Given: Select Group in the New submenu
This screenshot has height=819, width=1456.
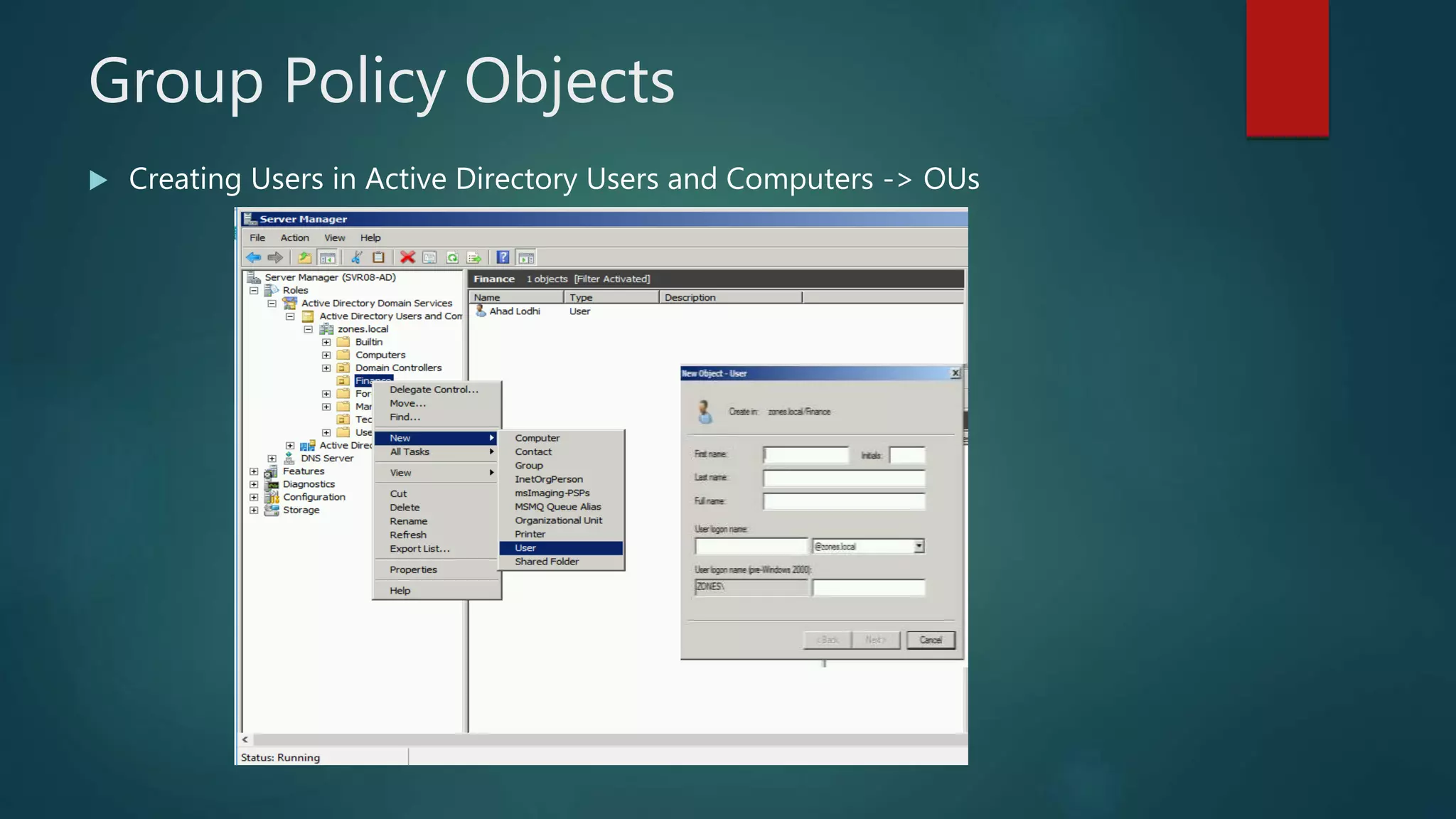Looking at the screenshot, I should (x=561, y=466).
